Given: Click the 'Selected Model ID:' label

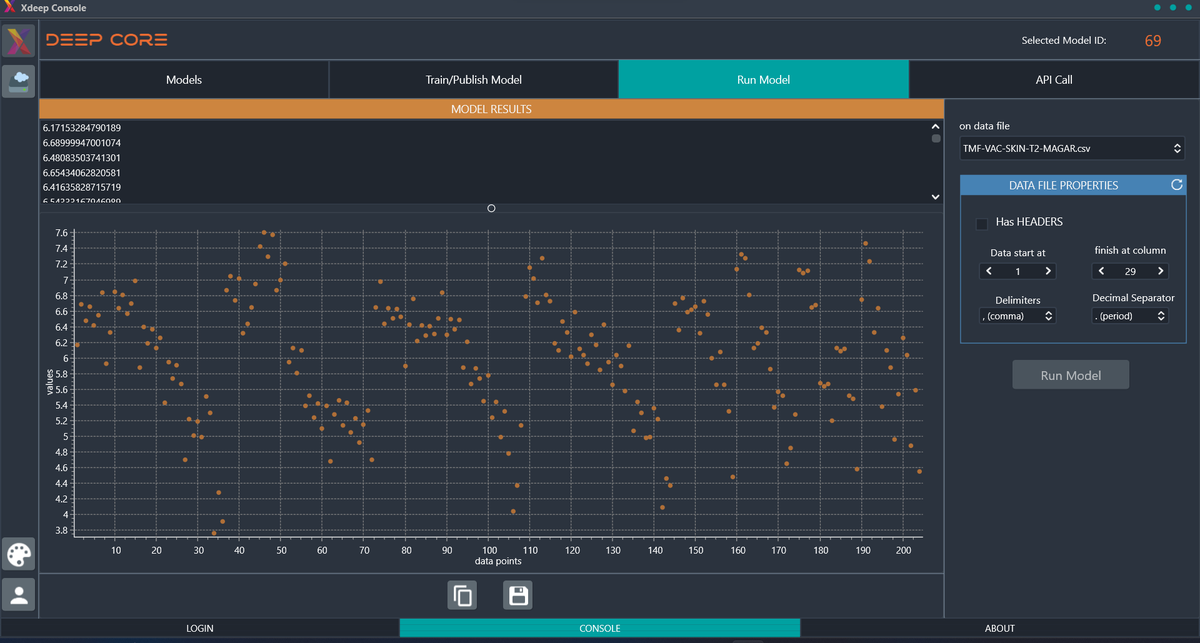Looking at the screenshot, I should coord(1064,41).
